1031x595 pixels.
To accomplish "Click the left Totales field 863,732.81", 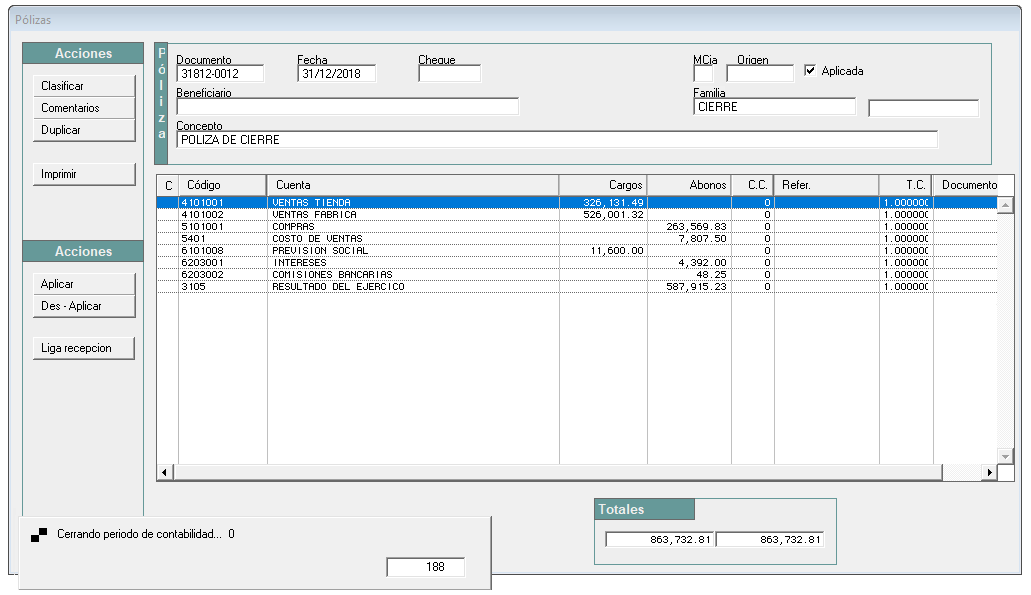I will 659,540.
